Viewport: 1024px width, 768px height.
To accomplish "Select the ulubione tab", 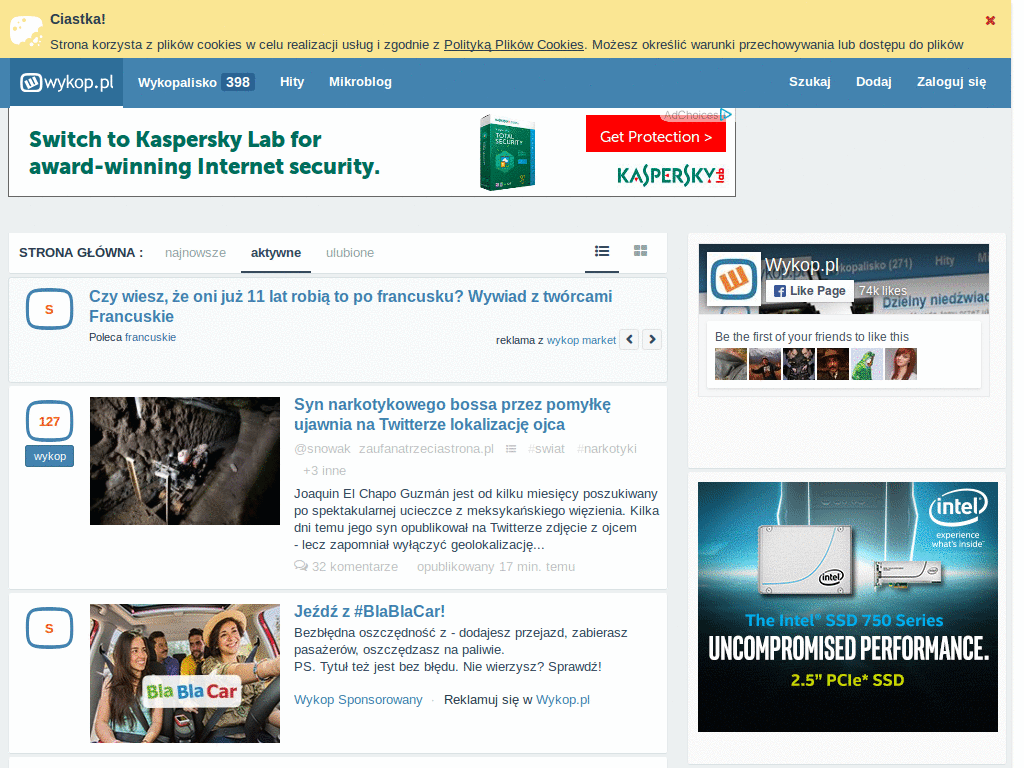I will (x=350, y=253).
